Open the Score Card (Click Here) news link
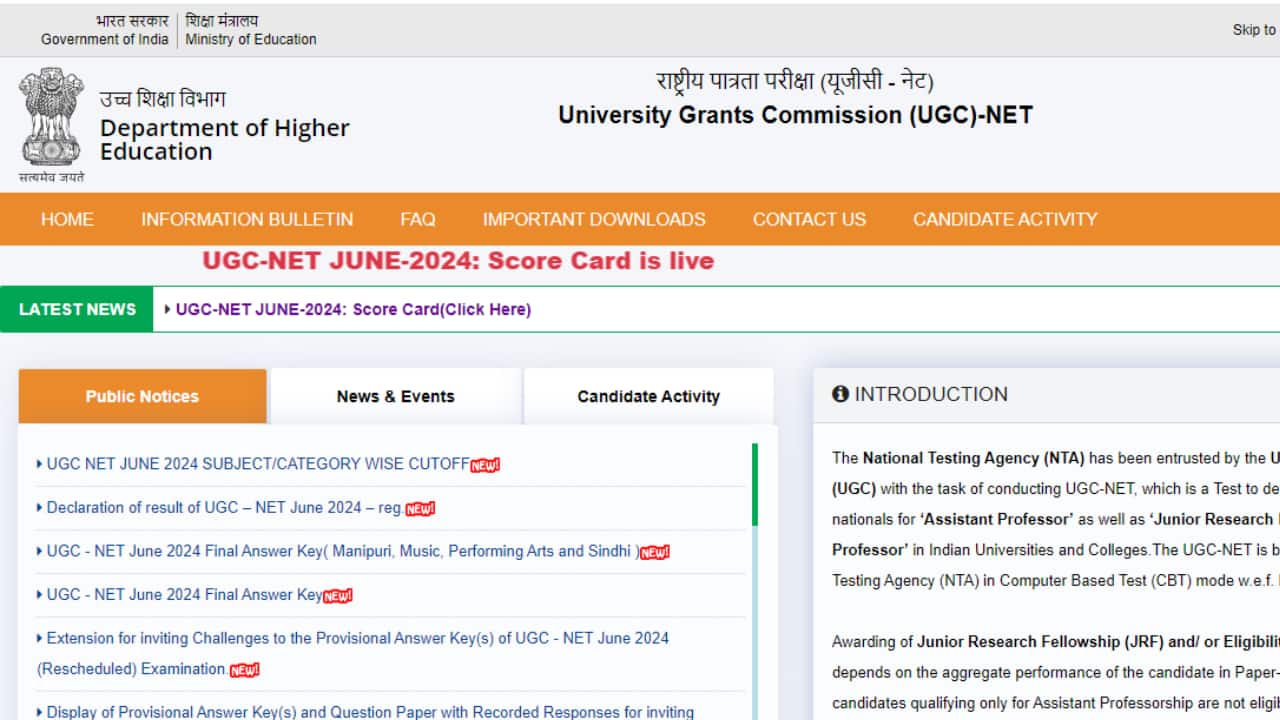Viewport: 1280px width, 720px height. click(353, 310)
